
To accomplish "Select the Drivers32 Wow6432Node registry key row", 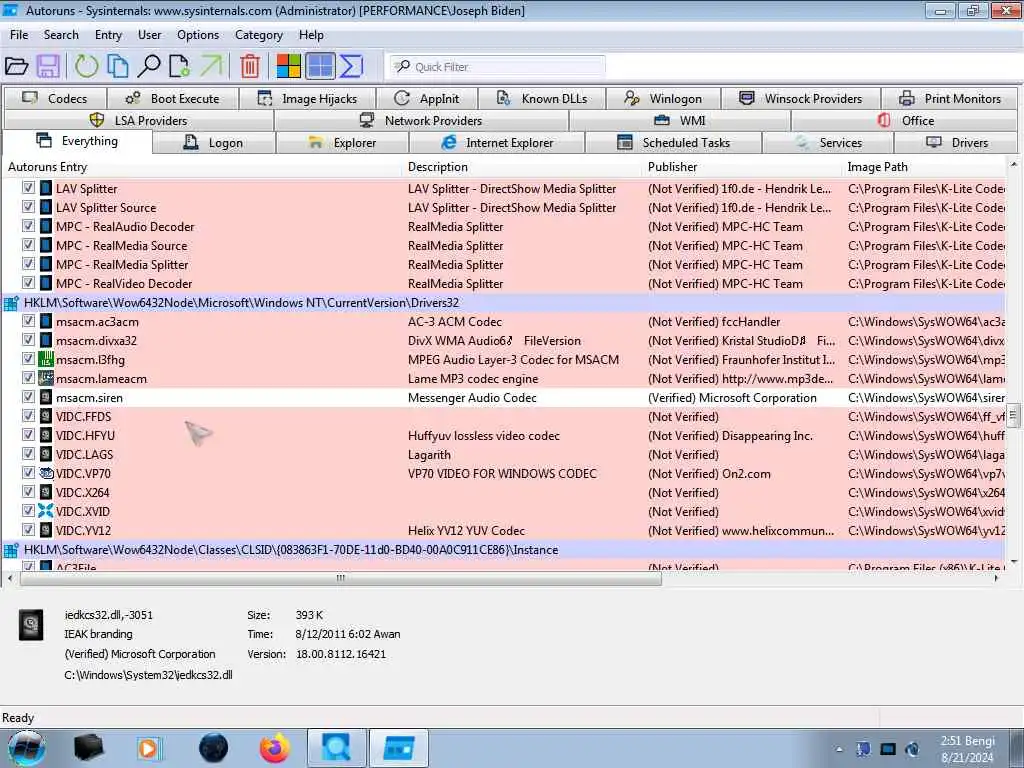I will click(x=503, y=302).
